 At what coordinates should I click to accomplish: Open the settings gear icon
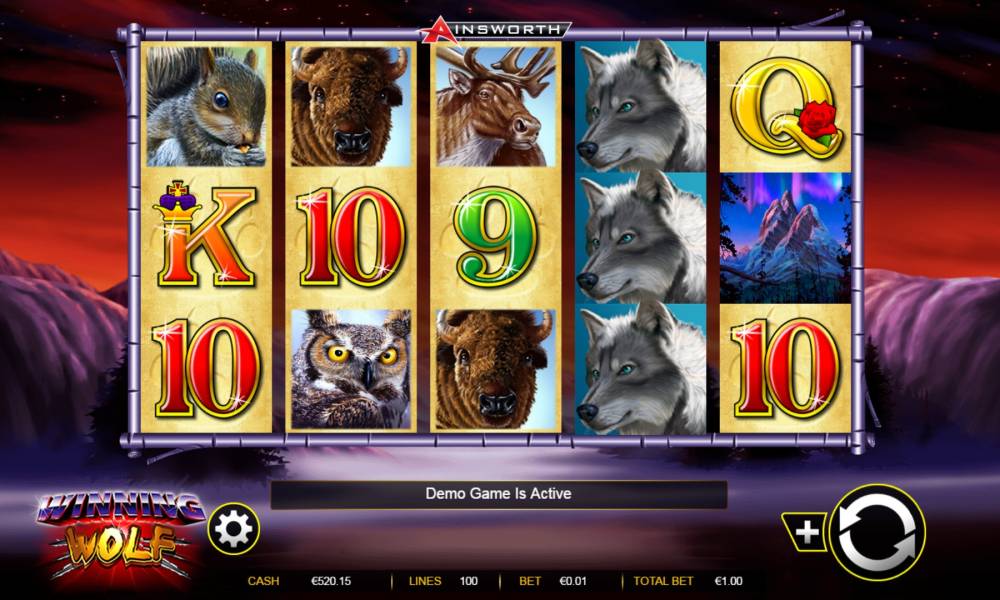tap(233, 529)
